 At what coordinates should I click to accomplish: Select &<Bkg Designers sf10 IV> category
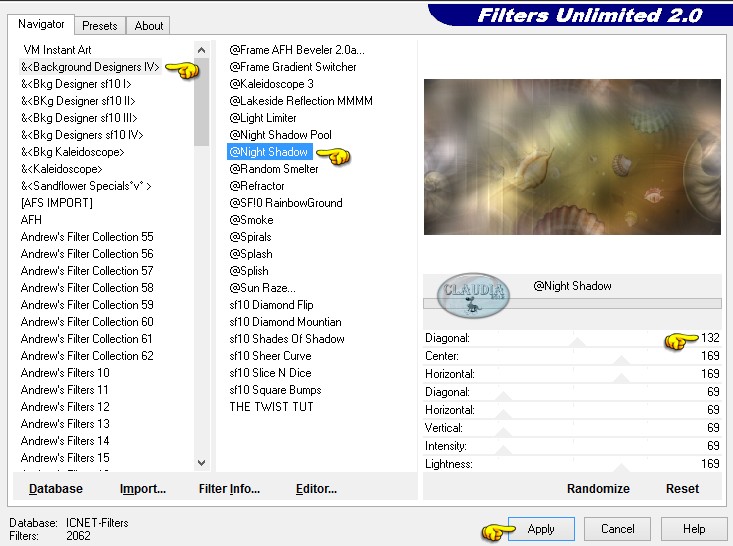82,135
